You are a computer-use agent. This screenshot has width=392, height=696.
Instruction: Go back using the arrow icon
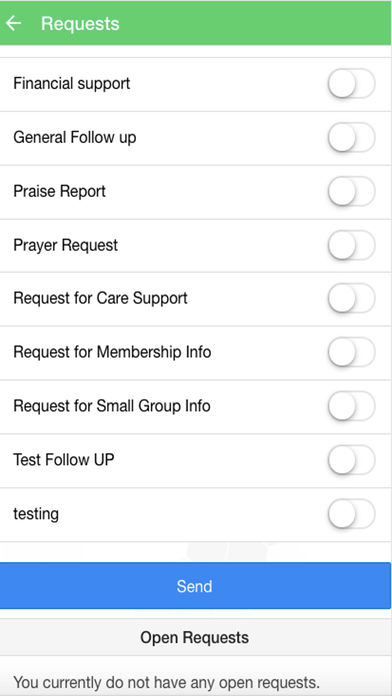(14, 23)
